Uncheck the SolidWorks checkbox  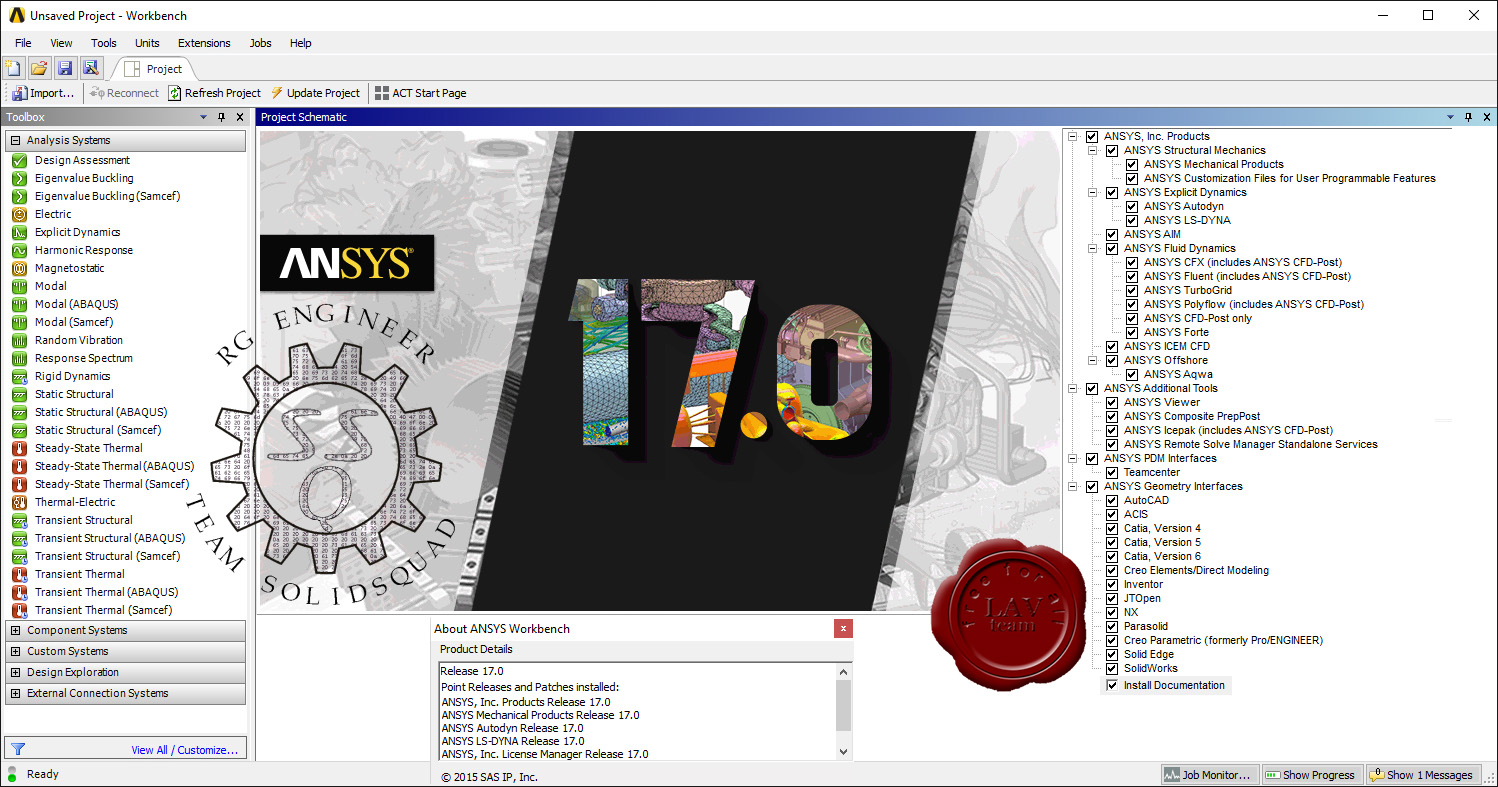[1112, 668]
